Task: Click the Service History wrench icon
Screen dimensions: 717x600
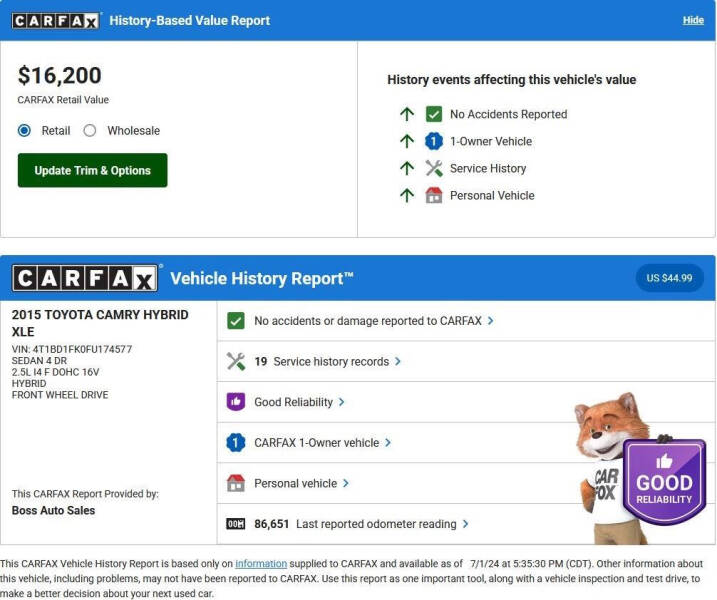Action: point(434,168)
